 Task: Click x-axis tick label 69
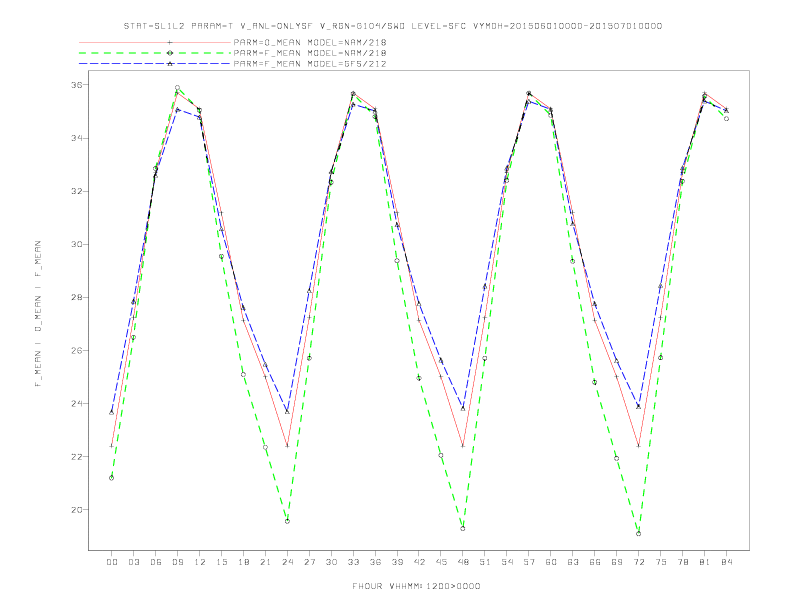point(617,562)
